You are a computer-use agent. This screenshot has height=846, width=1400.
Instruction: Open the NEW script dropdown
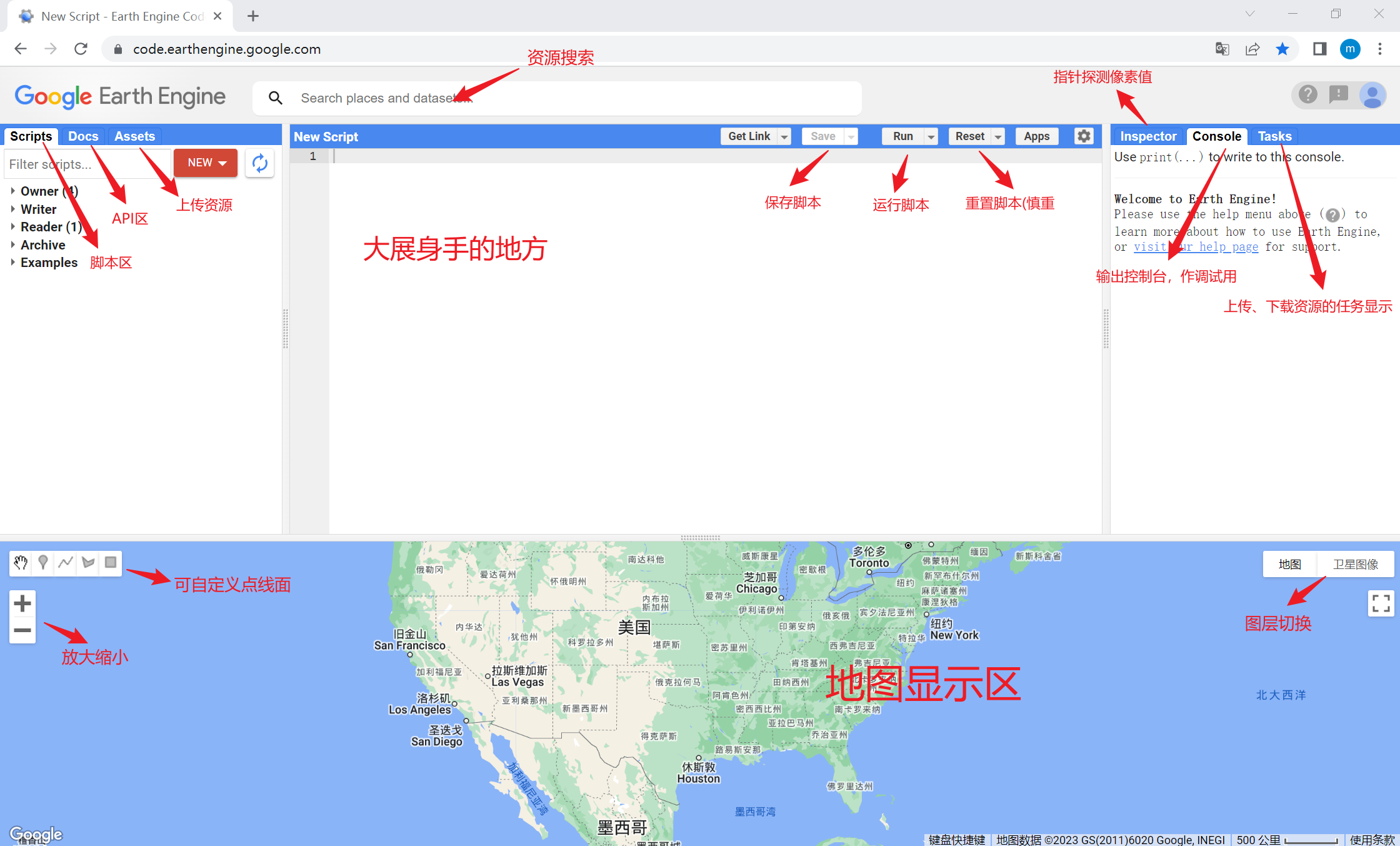[205, 162]
